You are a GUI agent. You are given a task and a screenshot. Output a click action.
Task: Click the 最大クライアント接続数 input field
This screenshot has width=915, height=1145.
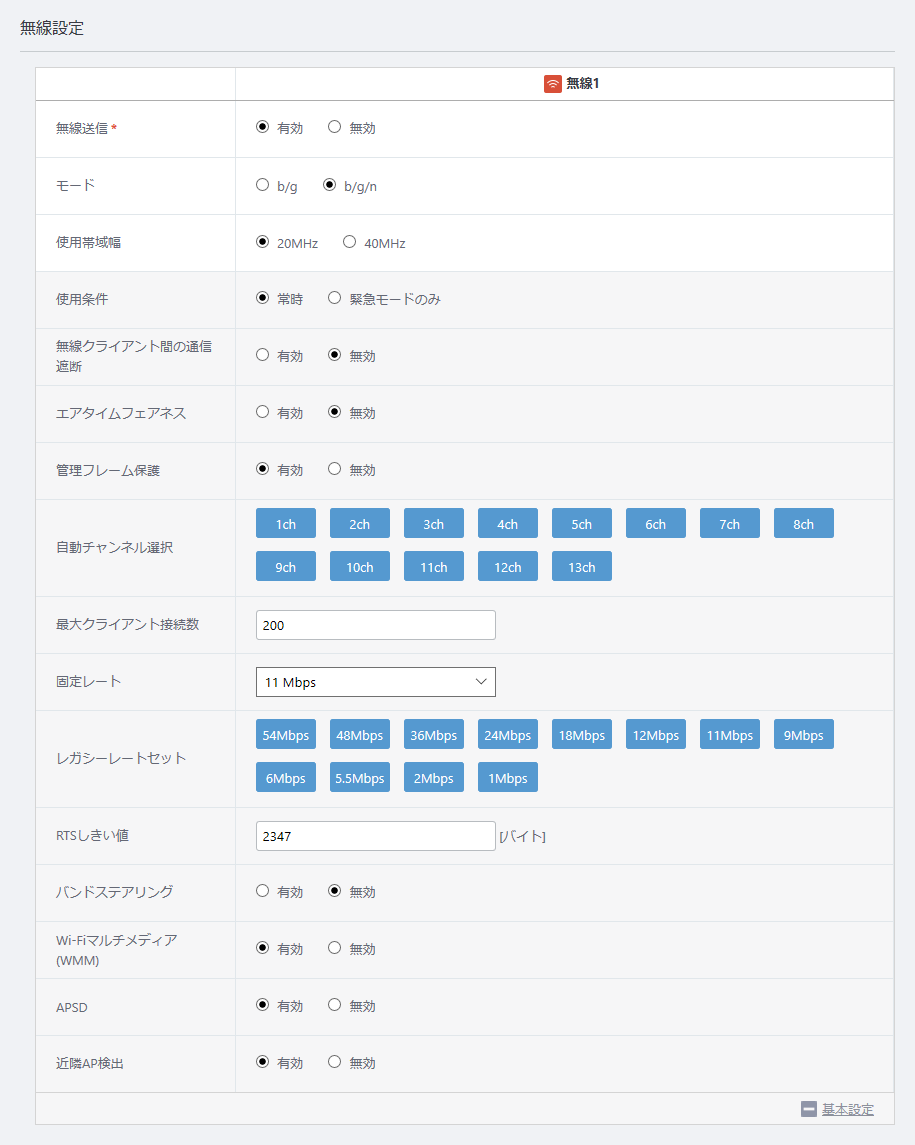(x=375, y=625)
